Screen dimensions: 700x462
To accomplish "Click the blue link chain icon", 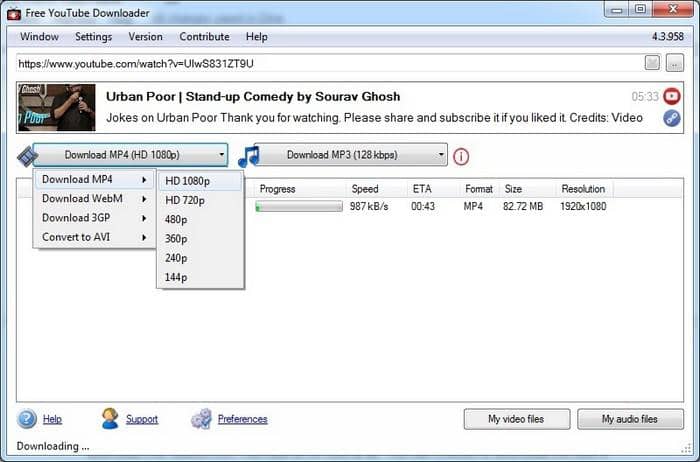I will coord(671,118).
